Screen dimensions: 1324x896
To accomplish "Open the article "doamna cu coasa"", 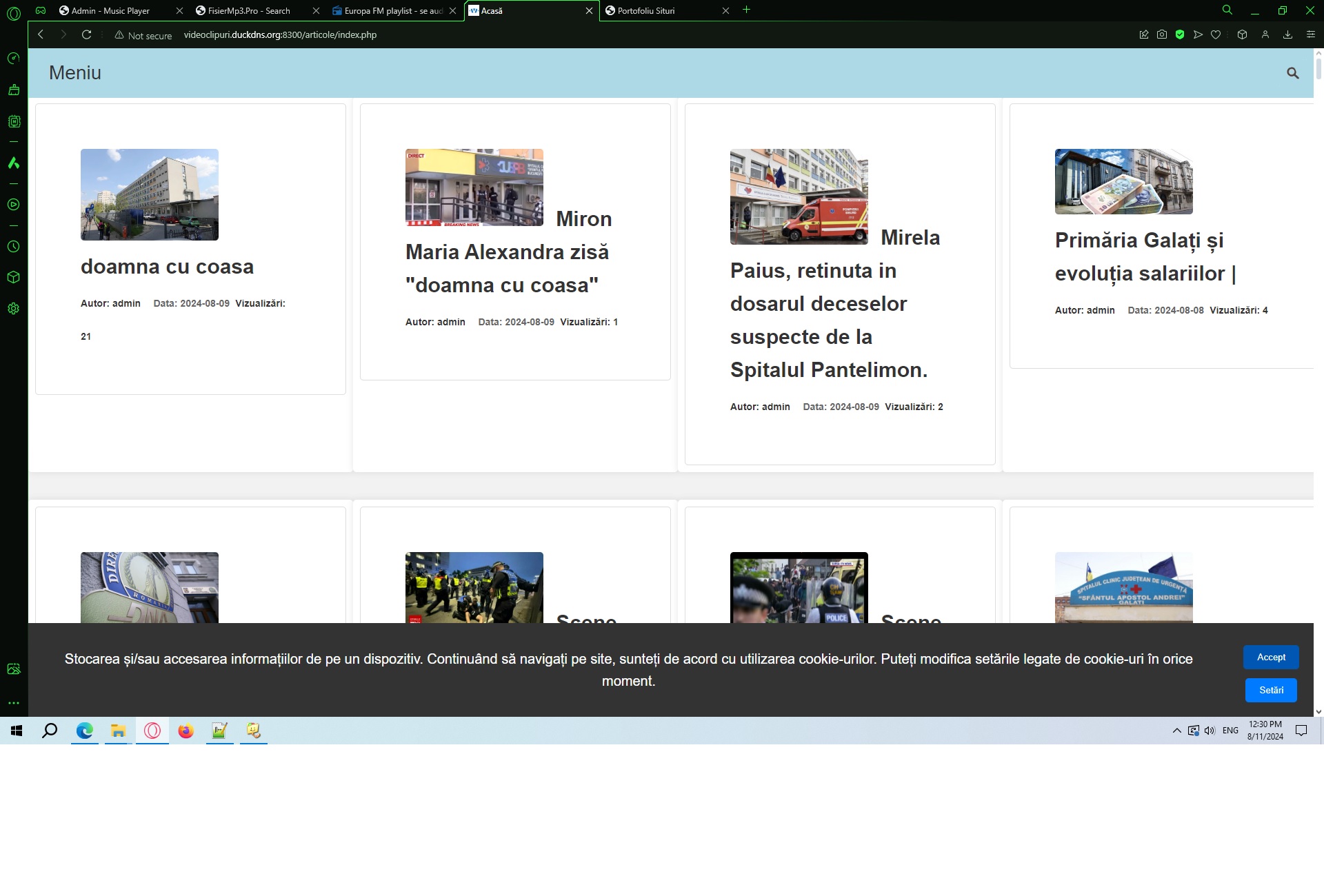I will pos(168,267).
